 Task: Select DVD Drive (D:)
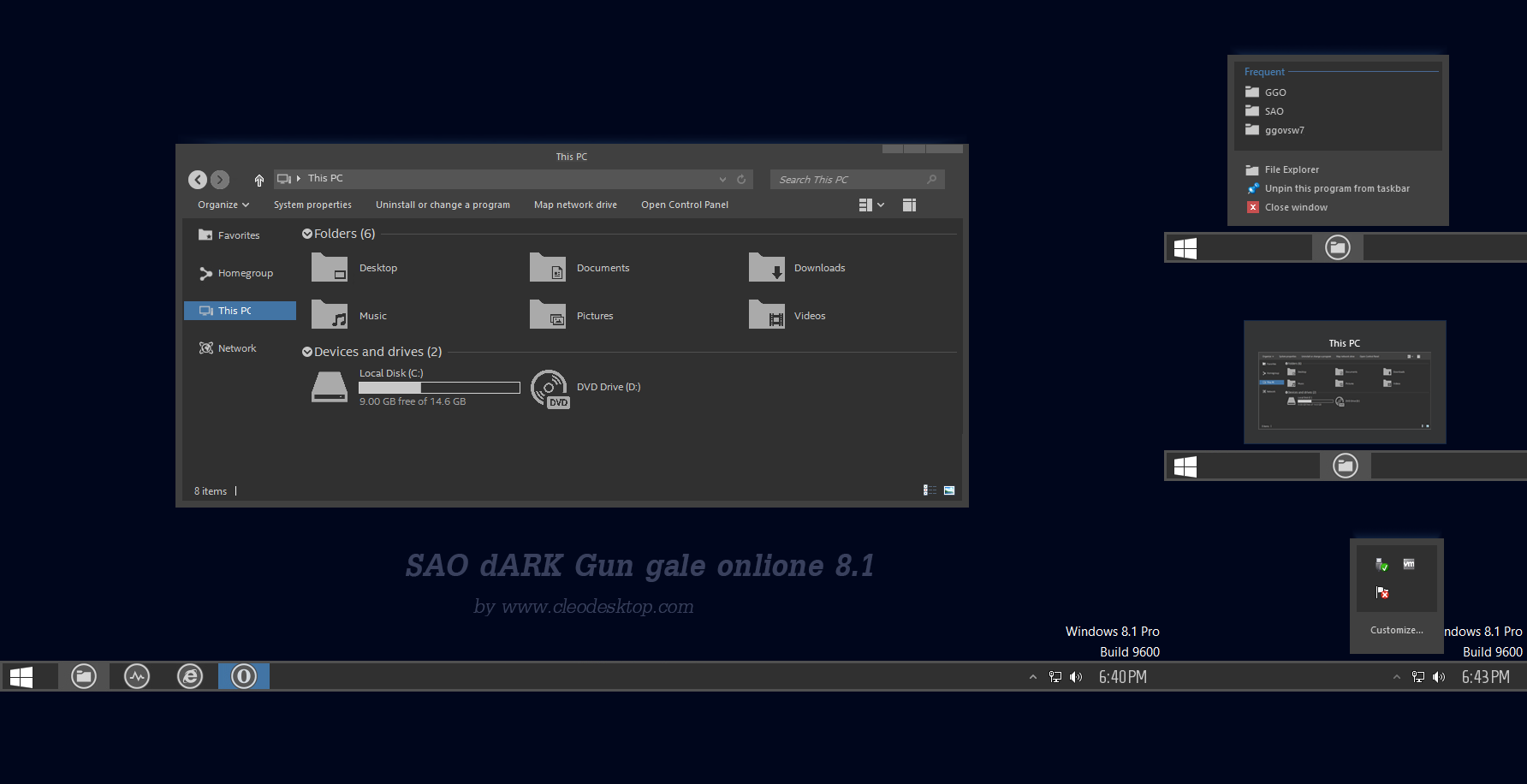[585, 388]
